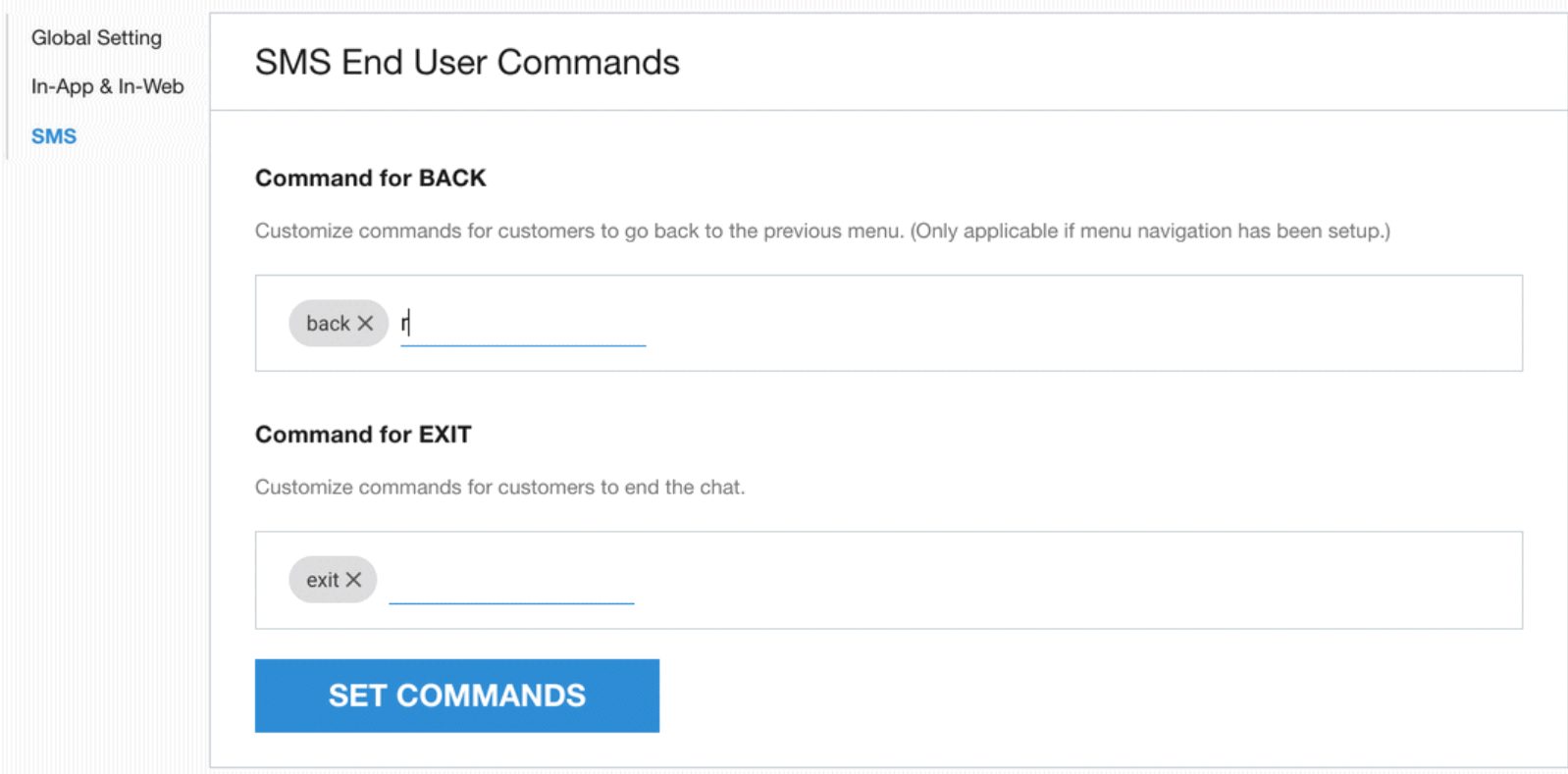Viewport: 1568px width, 774px height.
Task: Click the "Only applicable" parenthetical note
Action: [1150, 232]
